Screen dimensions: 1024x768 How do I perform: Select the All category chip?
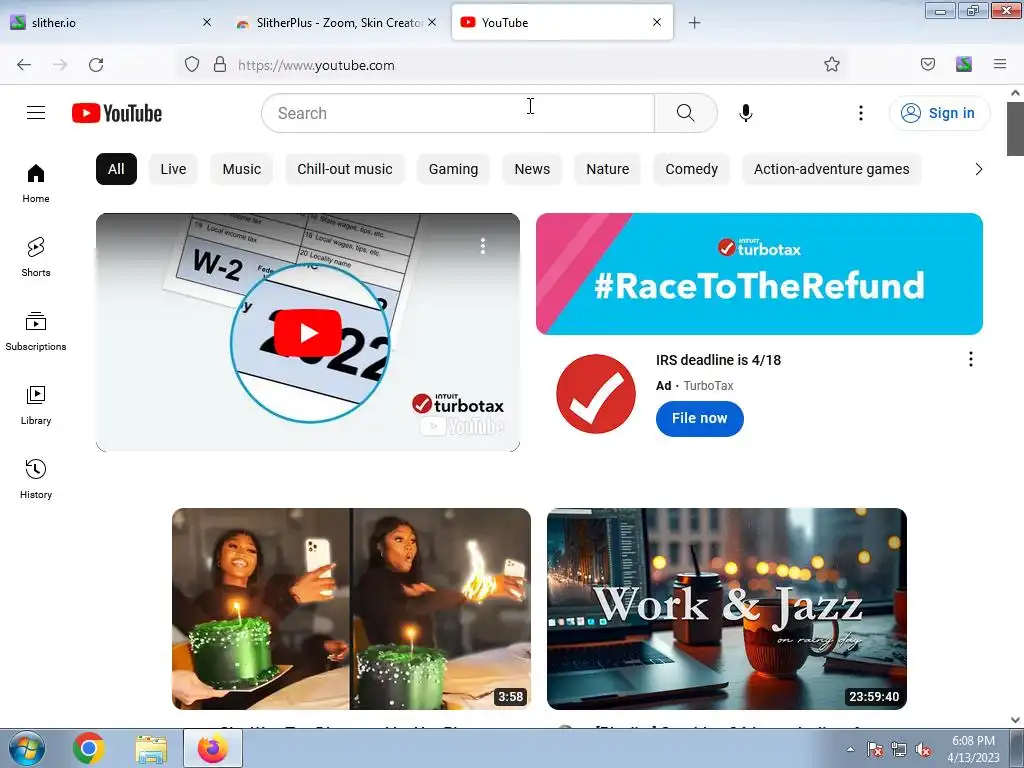(116, 169)
